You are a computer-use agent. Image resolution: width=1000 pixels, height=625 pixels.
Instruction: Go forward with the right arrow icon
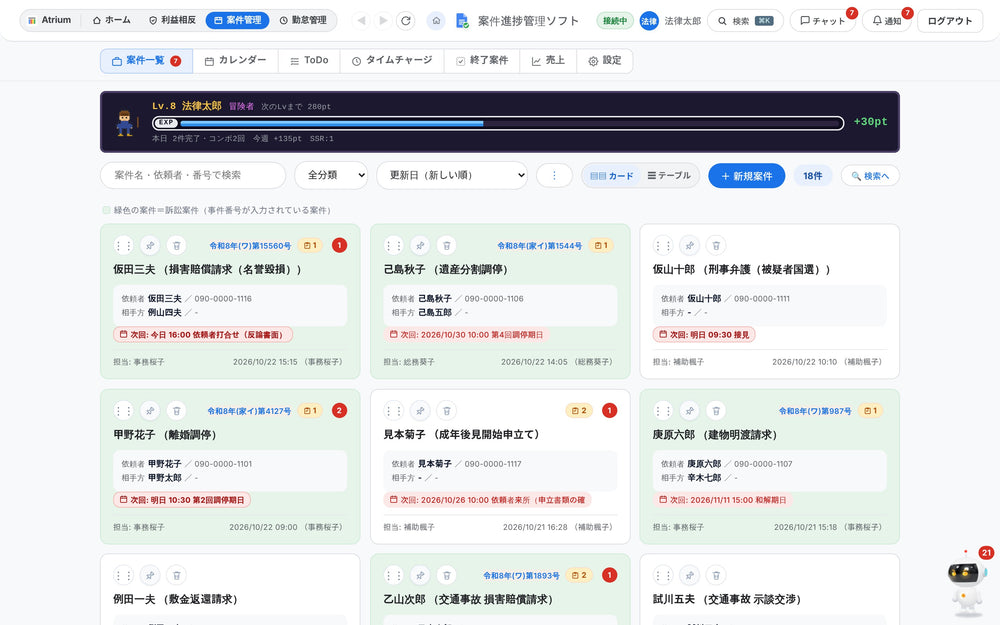pos(383,20)
